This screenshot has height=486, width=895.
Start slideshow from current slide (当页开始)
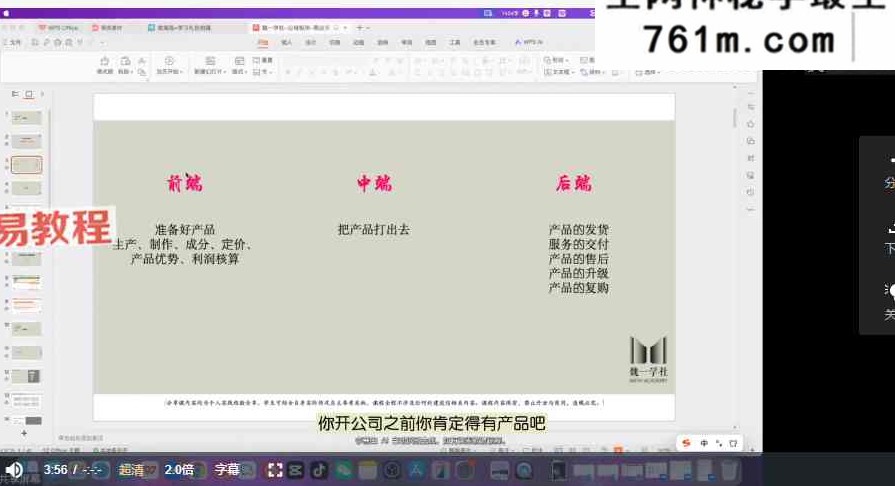pos(170,65)
